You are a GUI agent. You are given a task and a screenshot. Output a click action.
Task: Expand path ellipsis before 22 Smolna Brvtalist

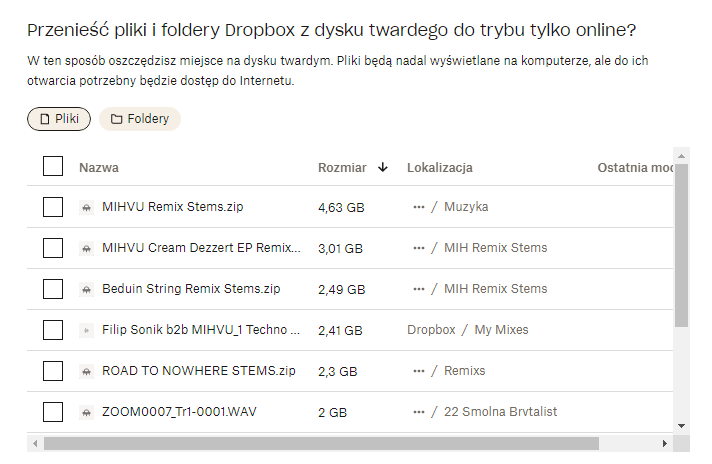[418, 412]
